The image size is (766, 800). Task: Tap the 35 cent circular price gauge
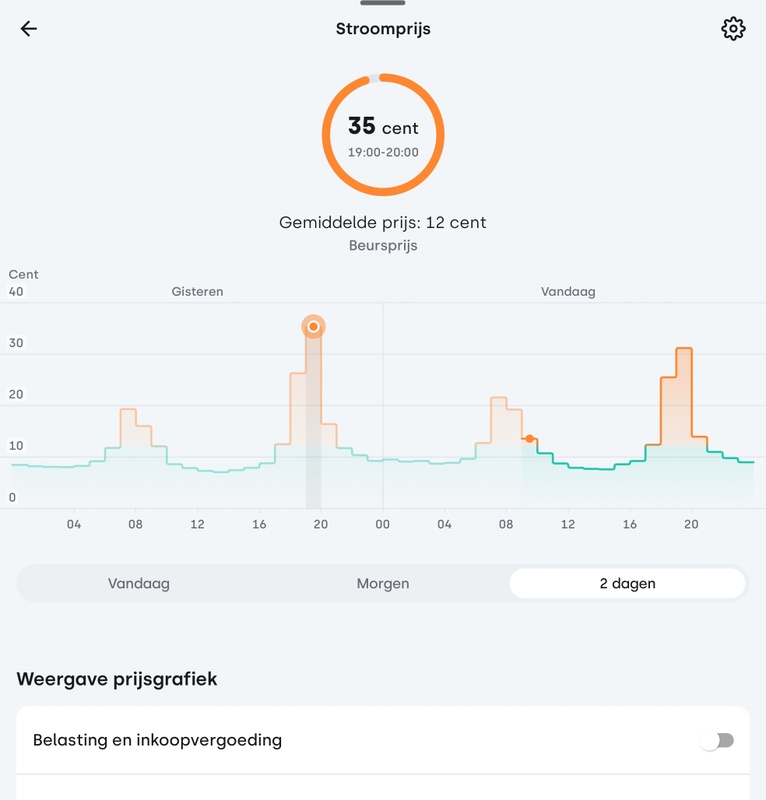coord(383,135)
